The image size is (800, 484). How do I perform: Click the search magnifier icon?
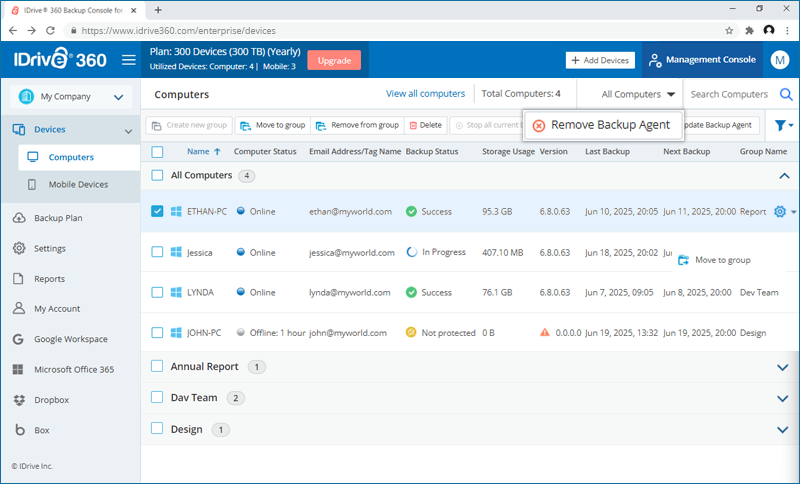(786, 95)
